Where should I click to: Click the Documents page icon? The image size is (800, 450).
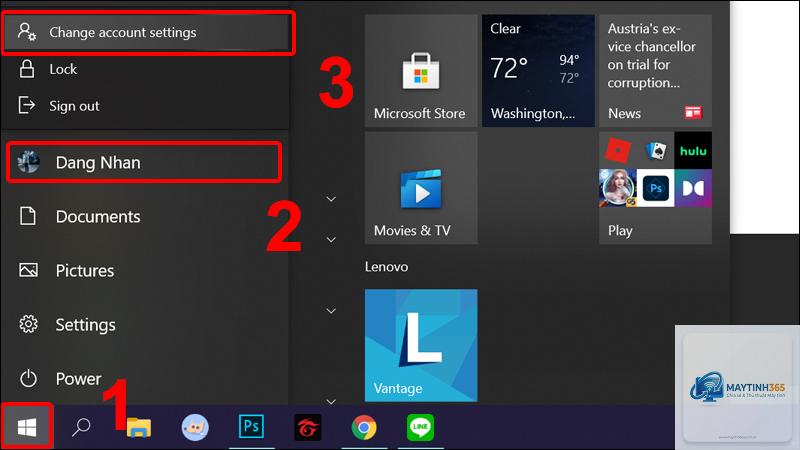point(28,216)
